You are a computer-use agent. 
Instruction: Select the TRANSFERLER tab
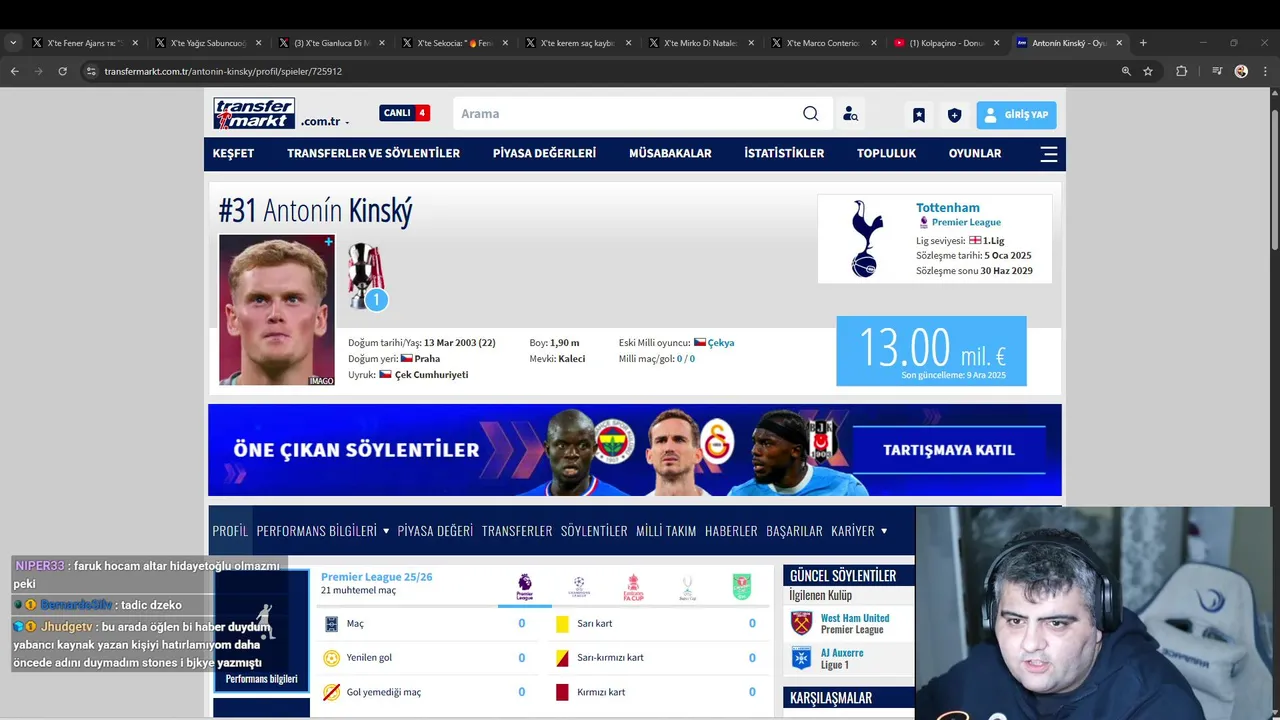(517, 531)
